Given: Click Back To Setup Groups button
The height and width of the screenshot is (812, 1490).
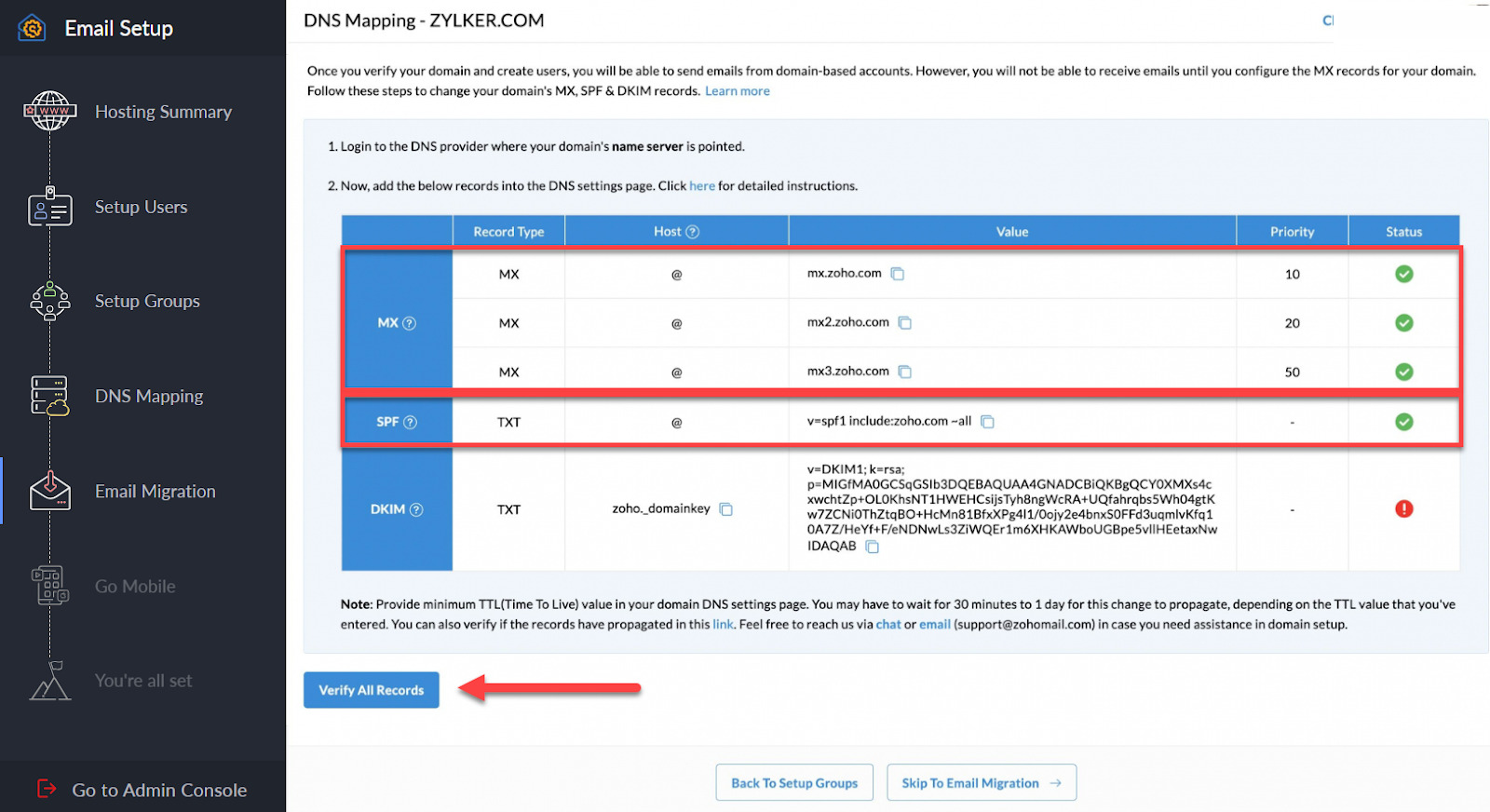Looking at the screenshot, I should [x=793, y=783].
